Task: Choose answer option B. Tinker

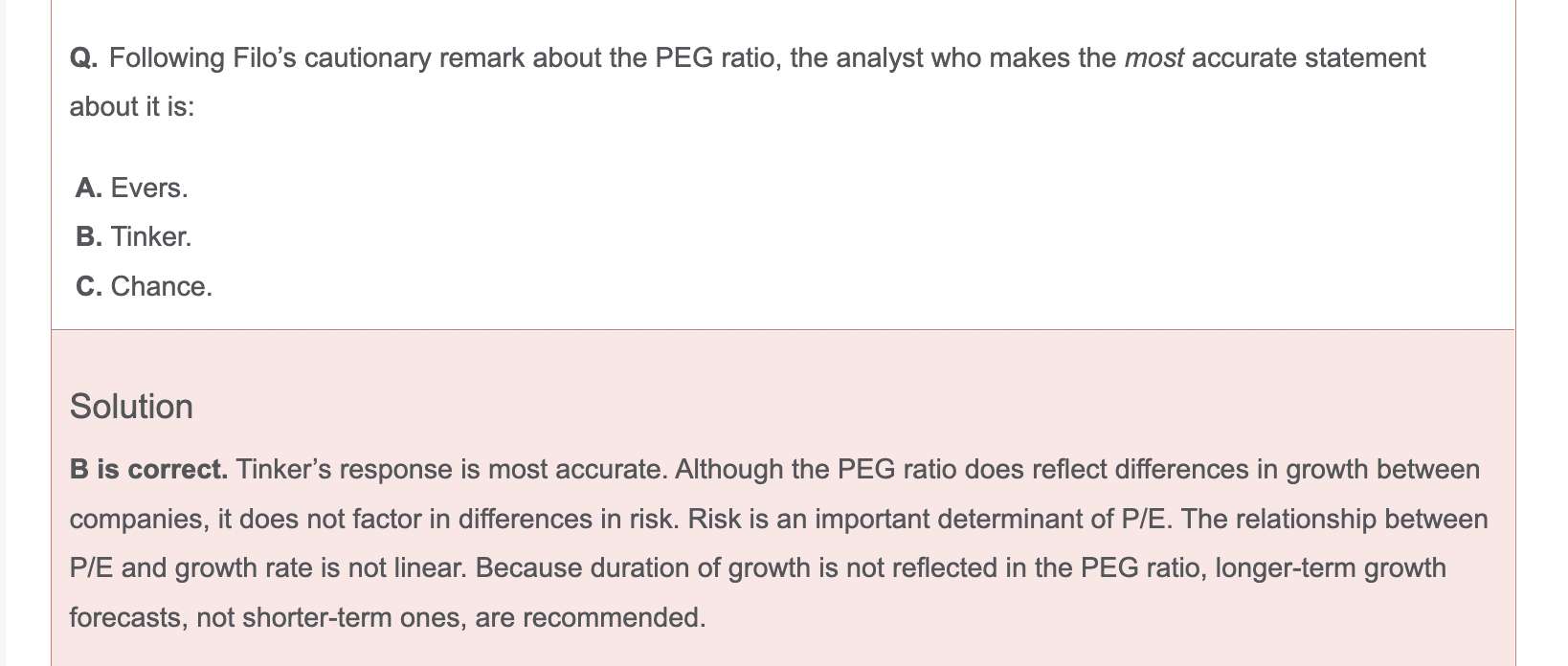Action: pyautogui.click(x=134, y=236)
